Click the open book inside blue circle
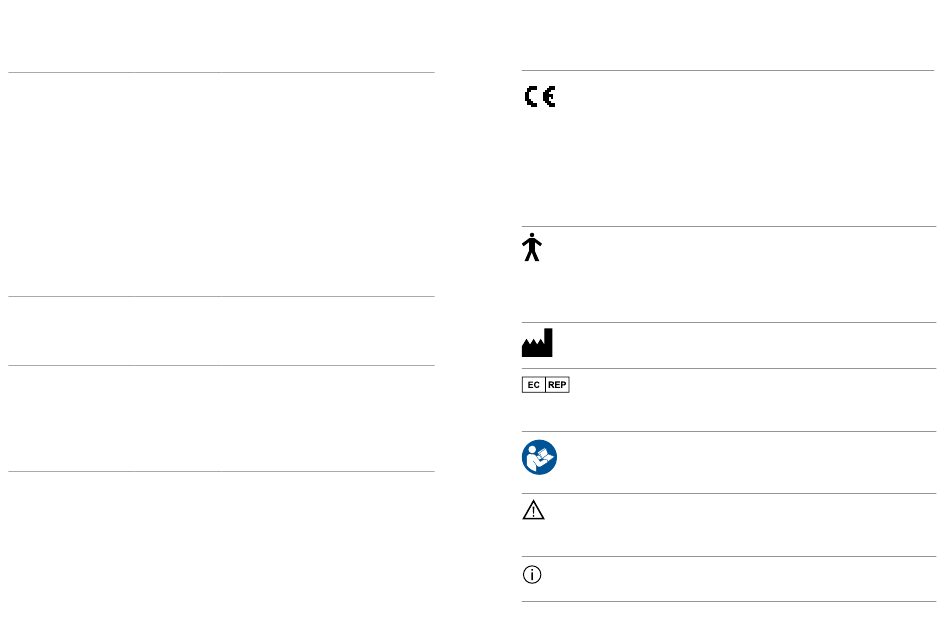 [x=545, y=454]
